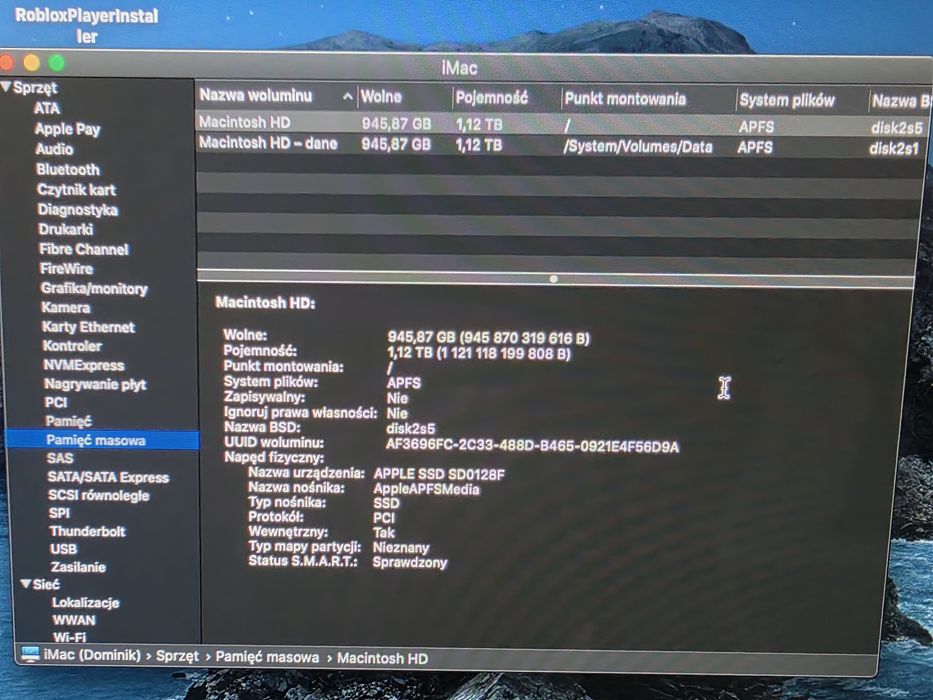Open the Zasilanie power category
This screenshot has height=700, width=933.
coord(78,567)
